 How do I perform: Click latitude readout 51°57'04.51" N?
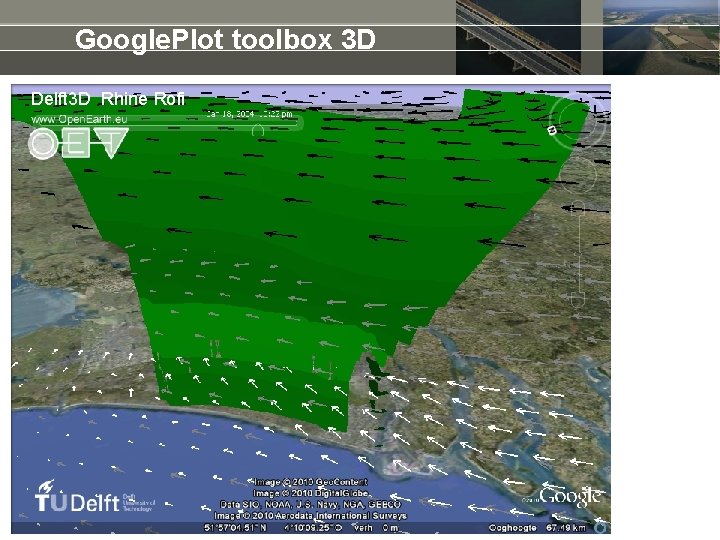235,528
